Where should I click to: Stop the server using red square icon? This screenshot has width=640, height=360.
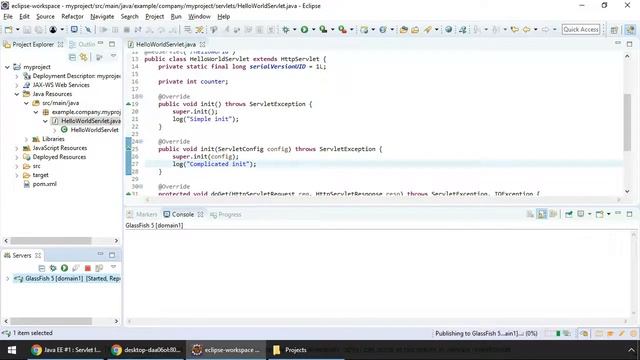(87, 268)
